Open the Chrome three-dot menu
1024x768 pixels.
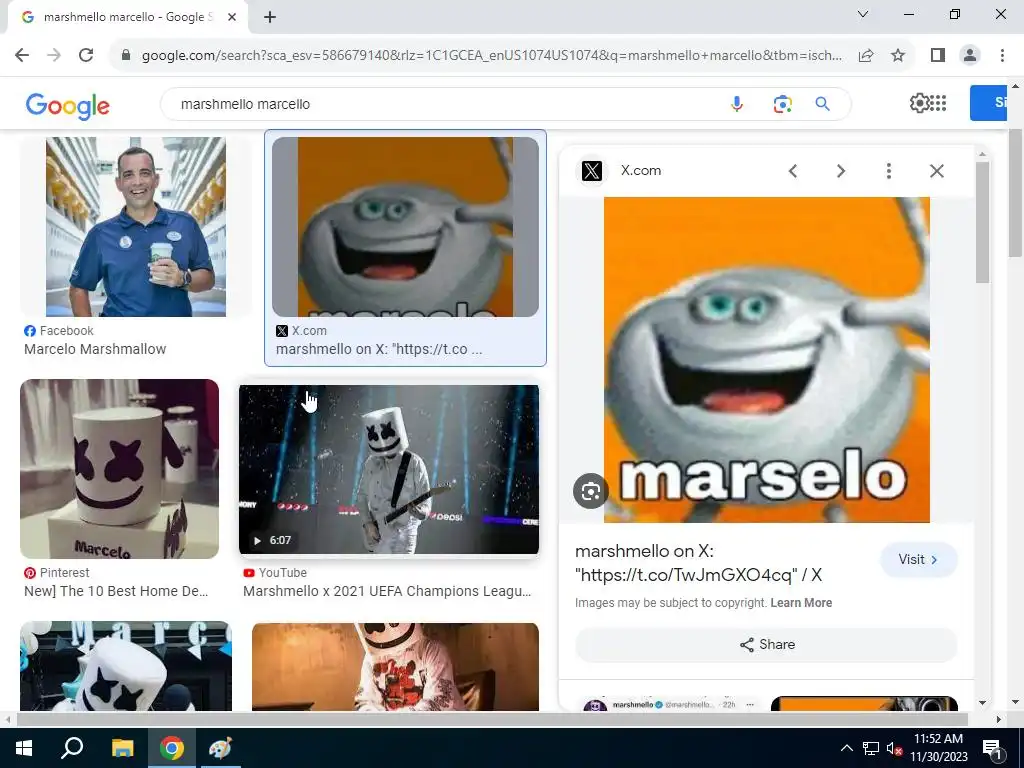(1002, 56)
